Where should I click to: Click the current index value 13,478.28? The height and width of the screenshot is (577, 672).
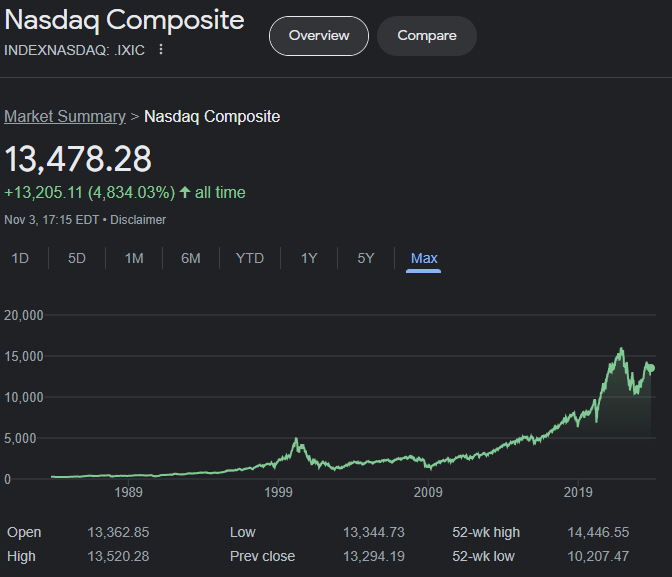(78, 159)
